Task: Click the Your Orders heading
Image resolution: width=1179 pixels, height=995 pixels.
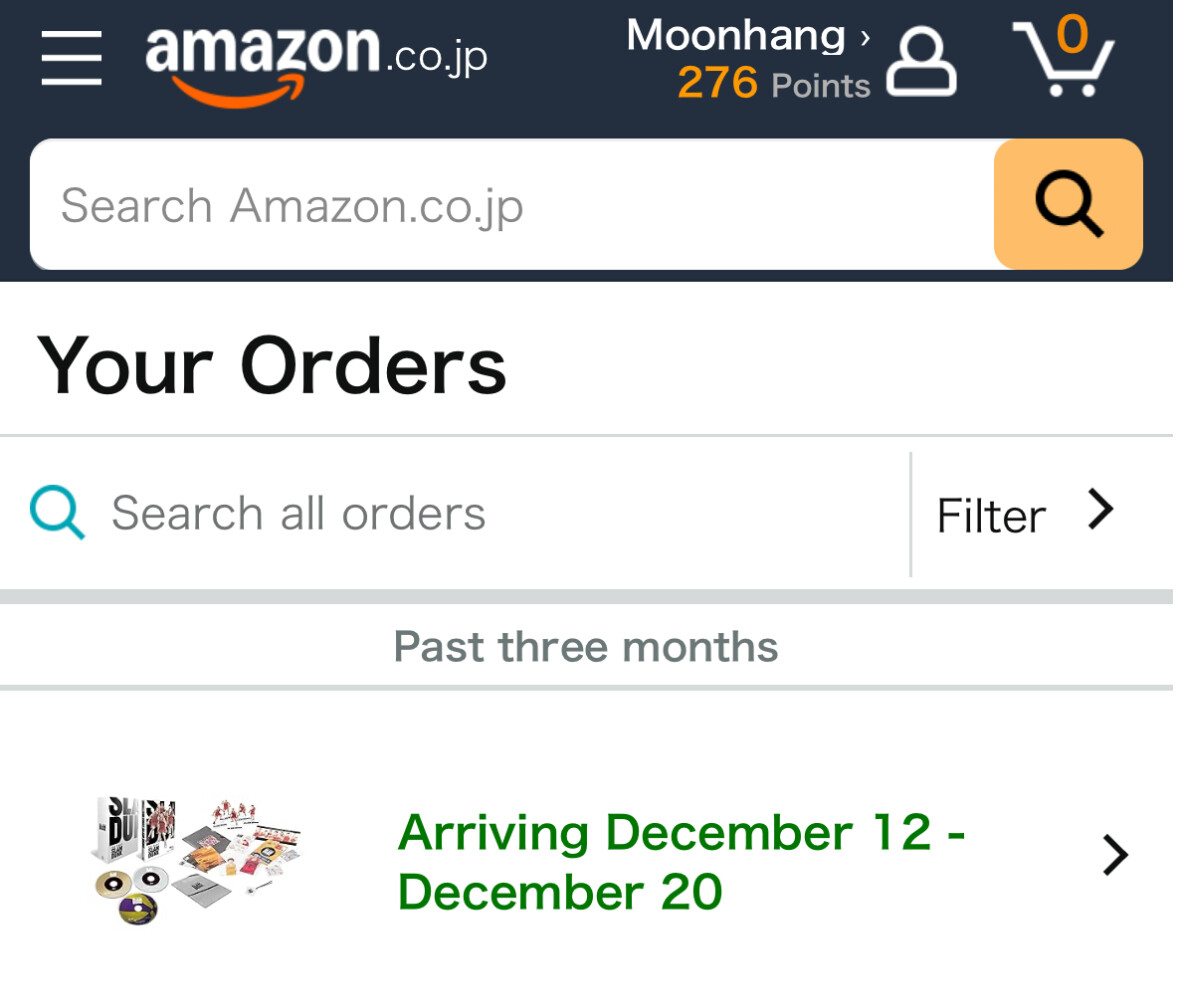Action: (272, 366)
